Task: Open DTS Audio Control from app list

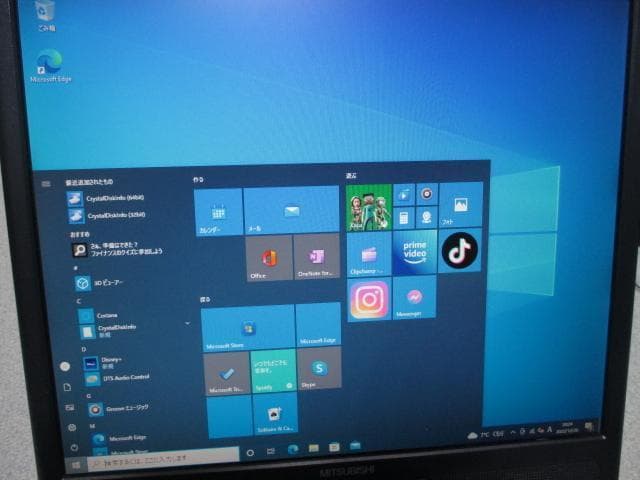Action: (x=118, y=378)
